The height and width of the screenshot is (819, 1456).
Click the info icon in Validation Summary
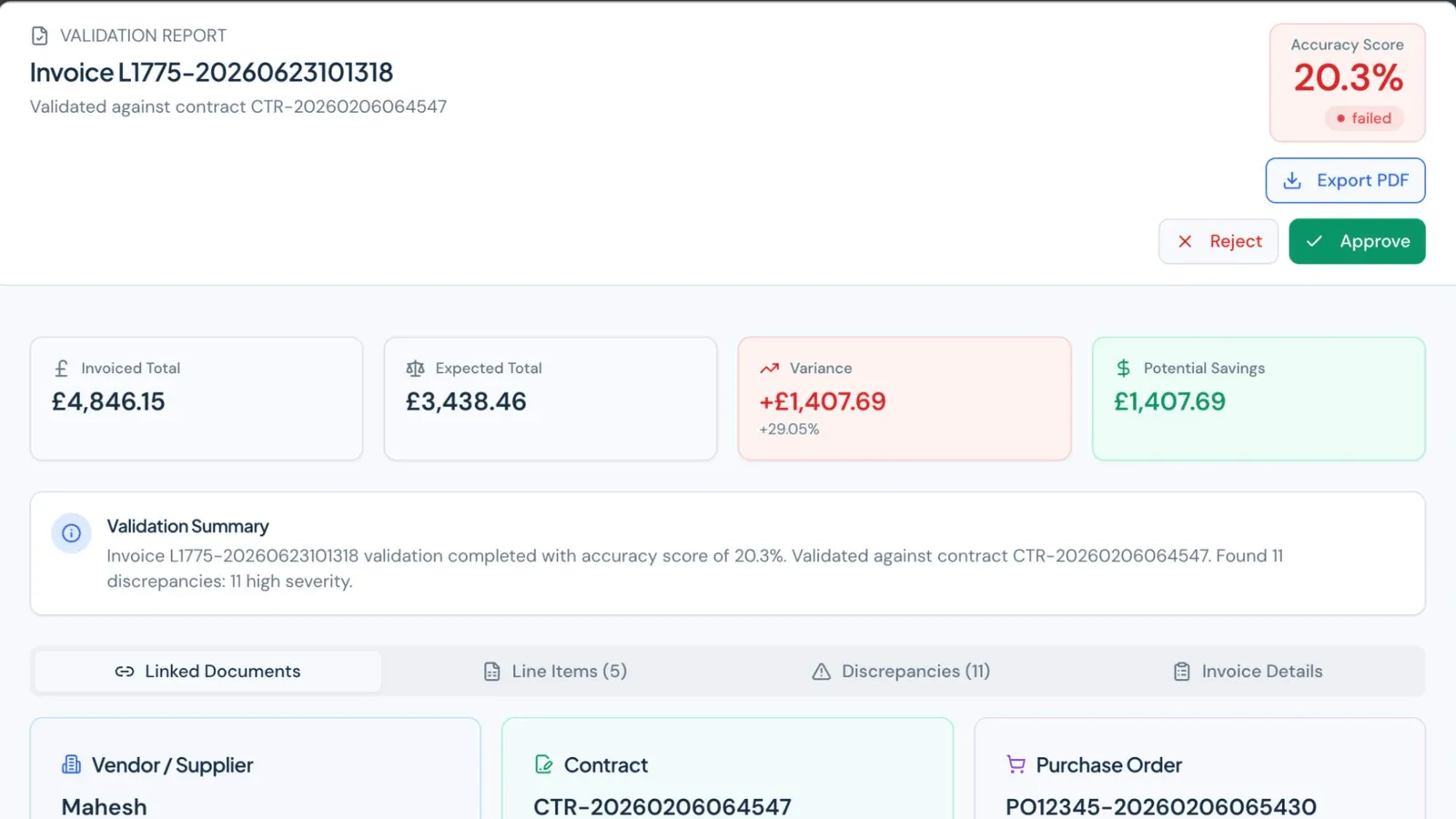71,533
